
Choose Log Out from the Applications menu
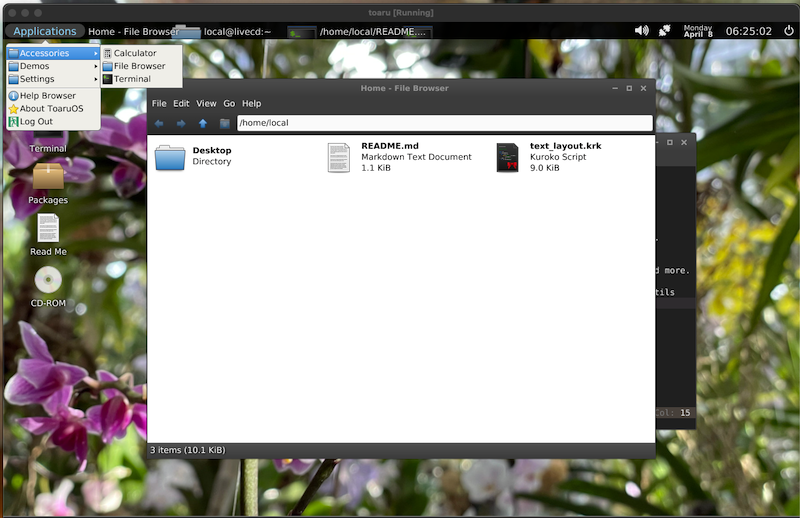(x=36, y=121)
